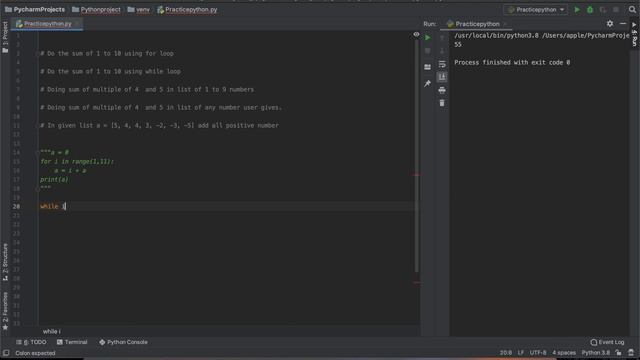
Task: Click the comment about for loop sum
Action: click(107, 53)
